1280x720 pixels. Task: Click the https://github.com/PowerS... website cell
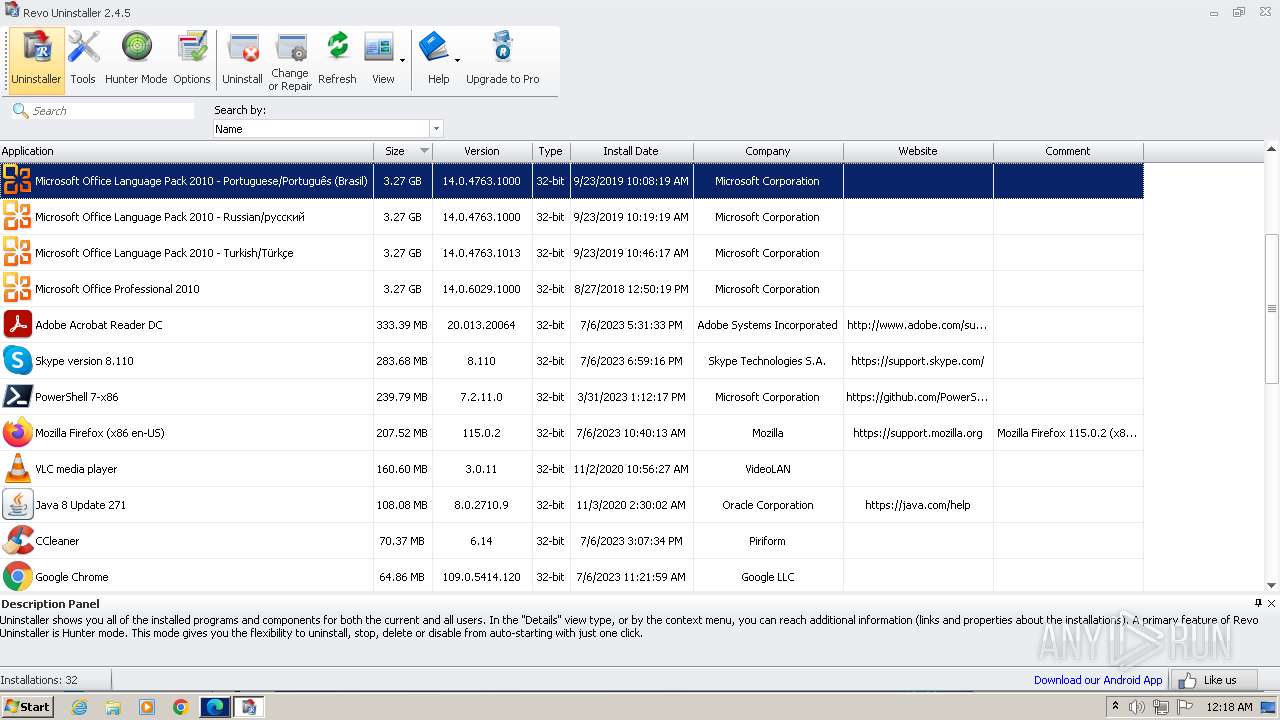(918, 397)
